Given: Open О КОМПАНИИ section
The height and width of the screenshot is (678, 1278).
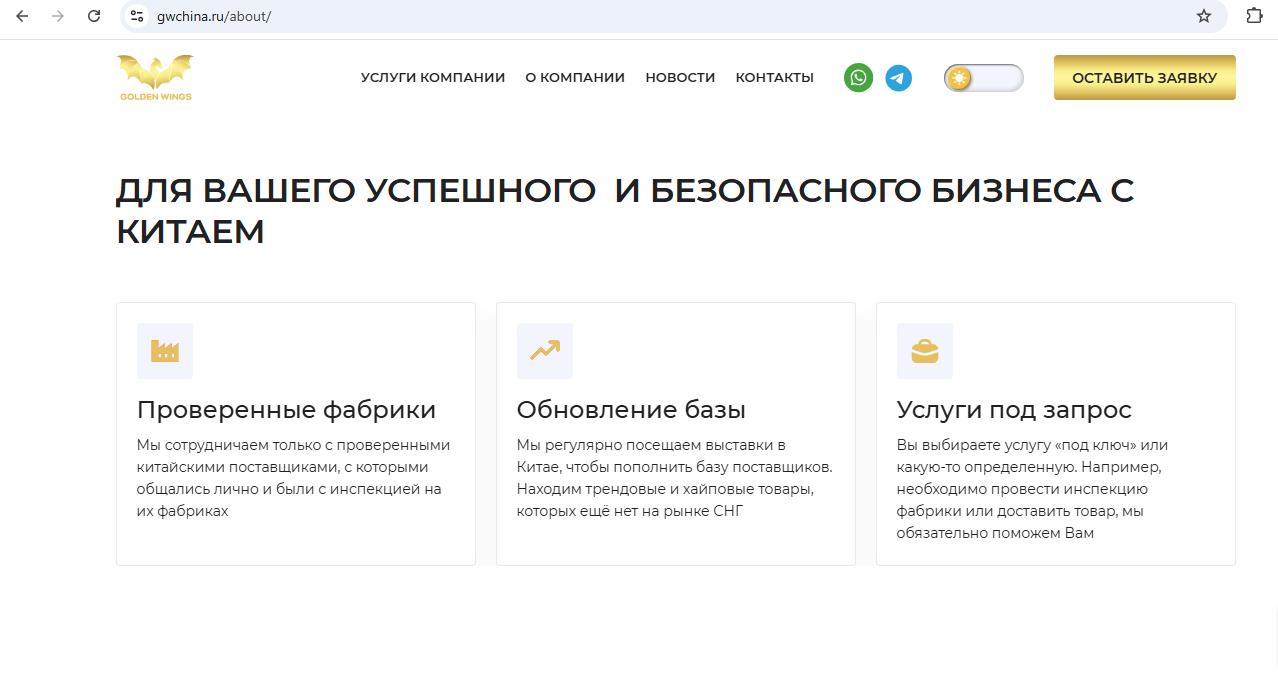Looking at the screenshot, I should coord(575,77).
